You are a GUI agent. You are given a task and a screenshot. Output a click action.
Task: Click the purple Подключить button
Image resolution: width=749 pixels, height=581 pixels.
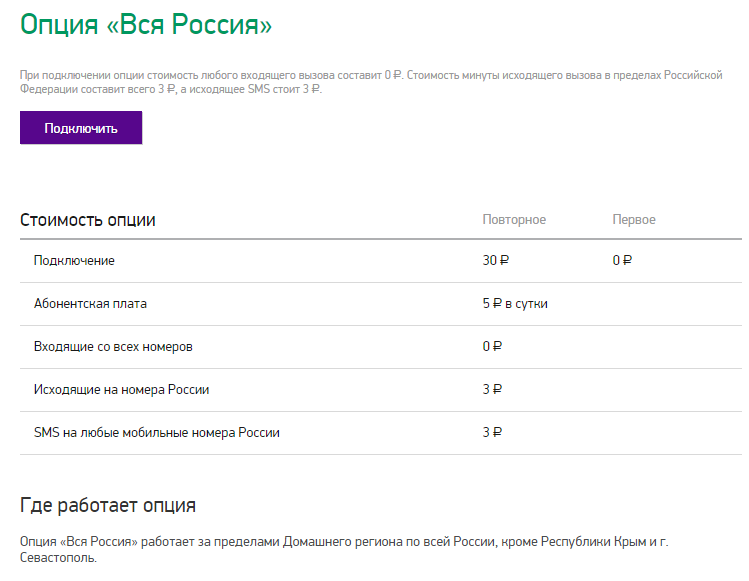[x=81, y=128]
